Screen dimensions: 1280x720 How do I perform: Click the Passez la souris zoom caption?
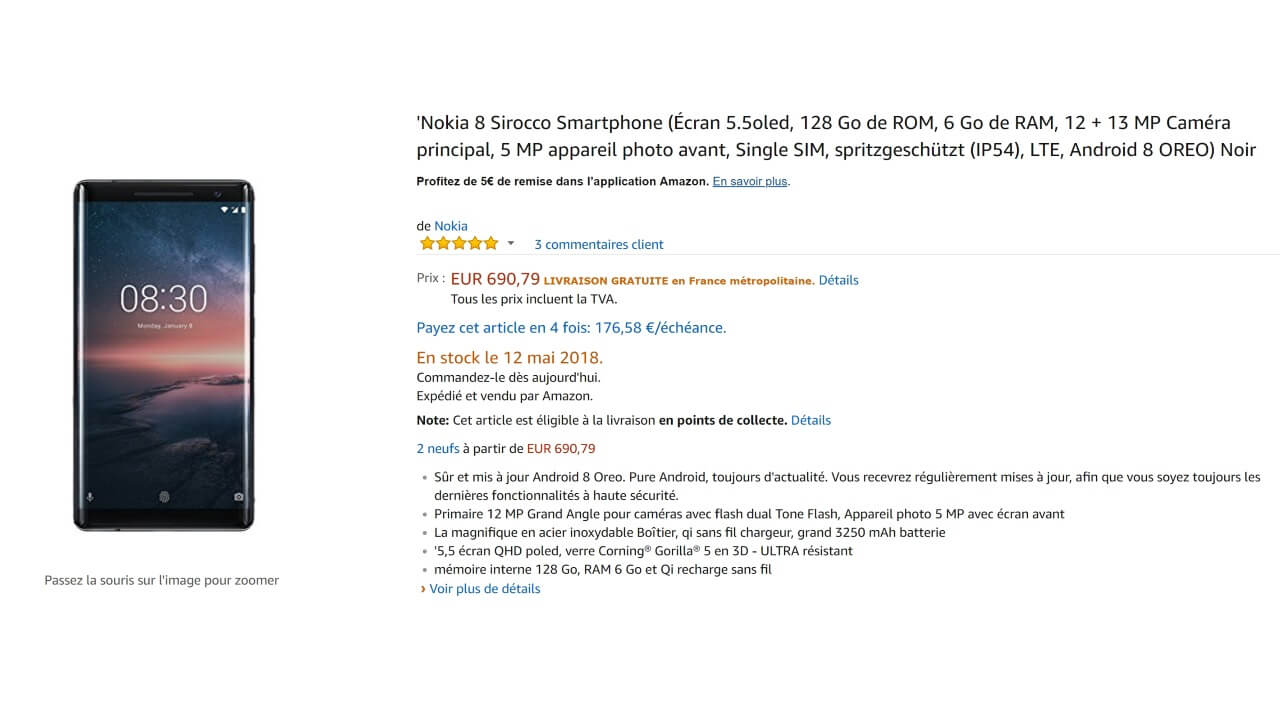click(161, 580)
